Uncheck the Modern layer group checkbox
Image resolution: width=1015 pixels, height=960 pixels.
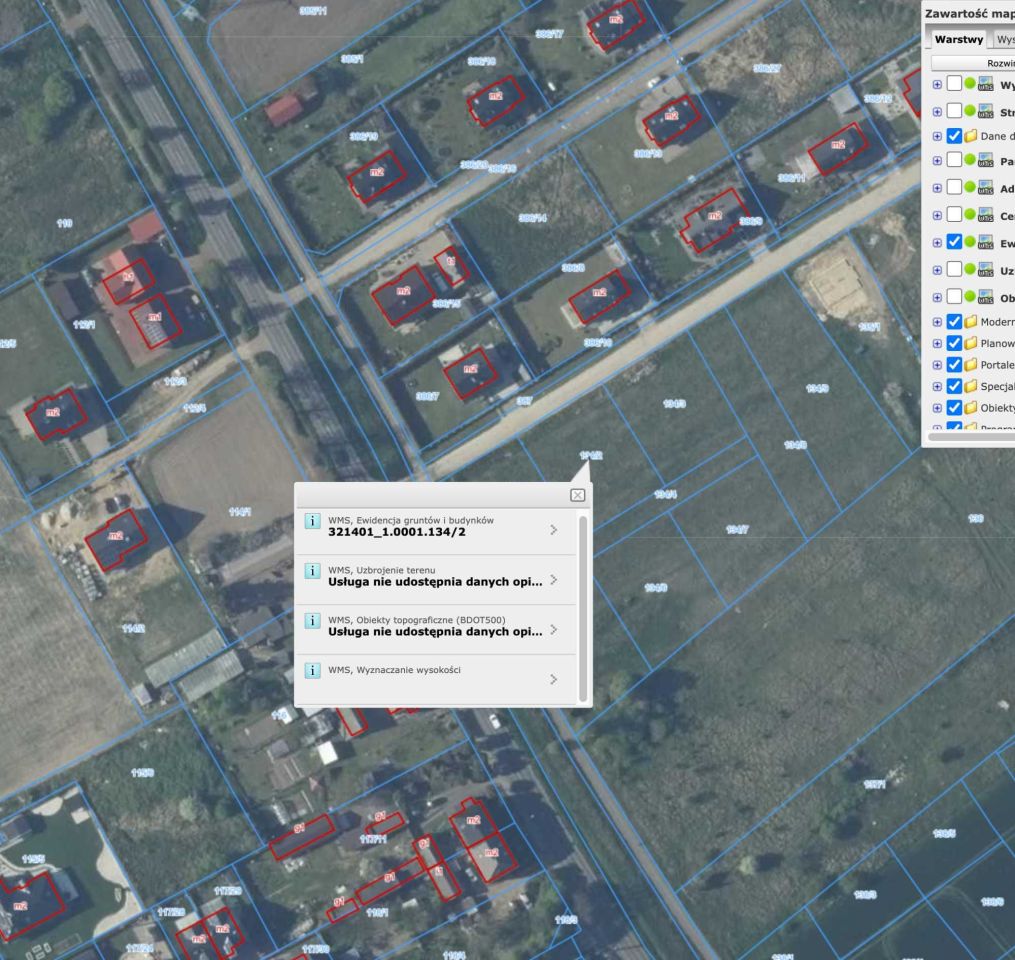click(x=954, y=322)
